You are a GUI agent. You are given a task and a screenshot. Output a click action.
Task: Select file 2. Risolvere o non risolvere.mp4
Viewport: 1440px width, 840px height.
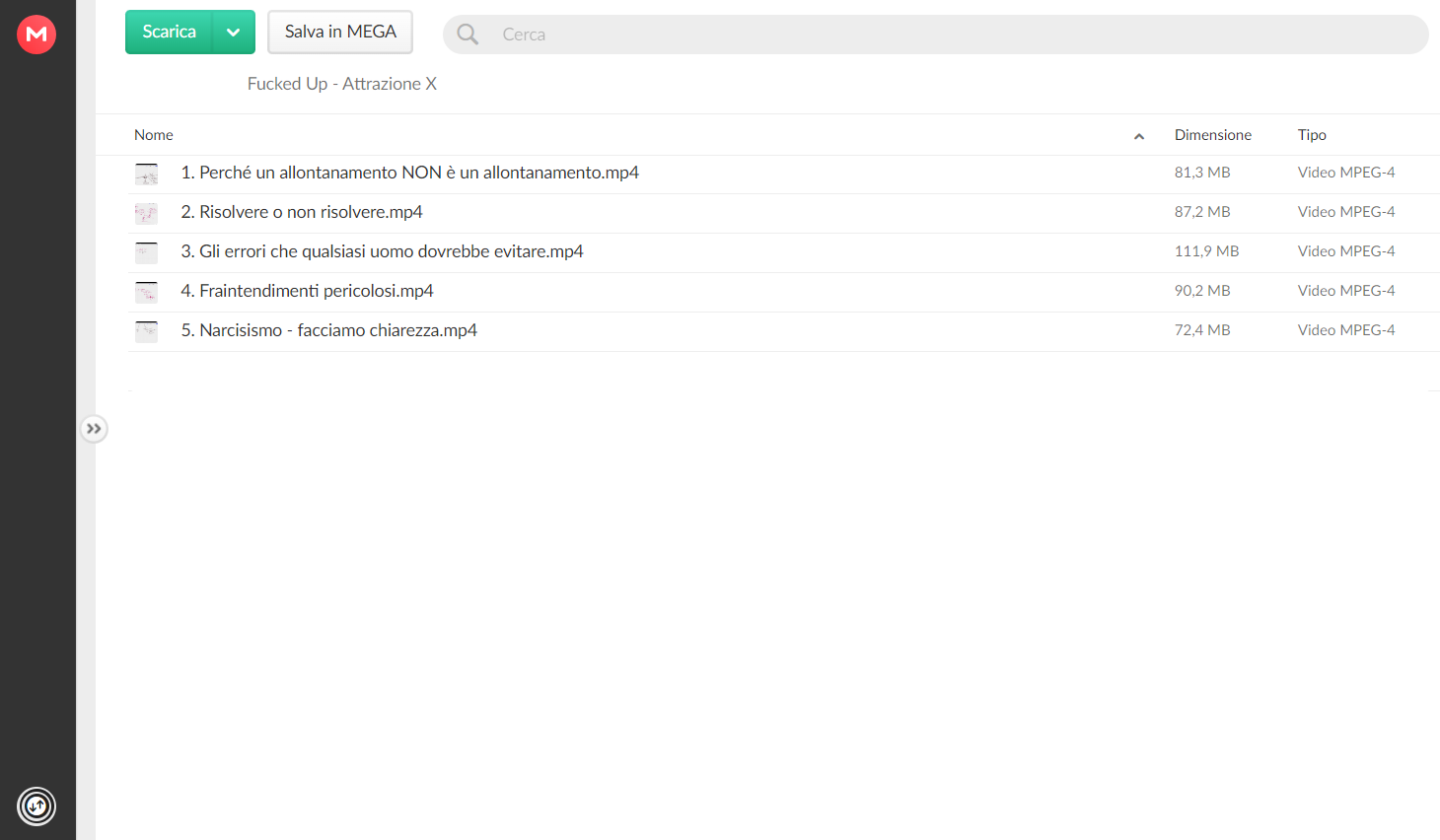point(302,212)
